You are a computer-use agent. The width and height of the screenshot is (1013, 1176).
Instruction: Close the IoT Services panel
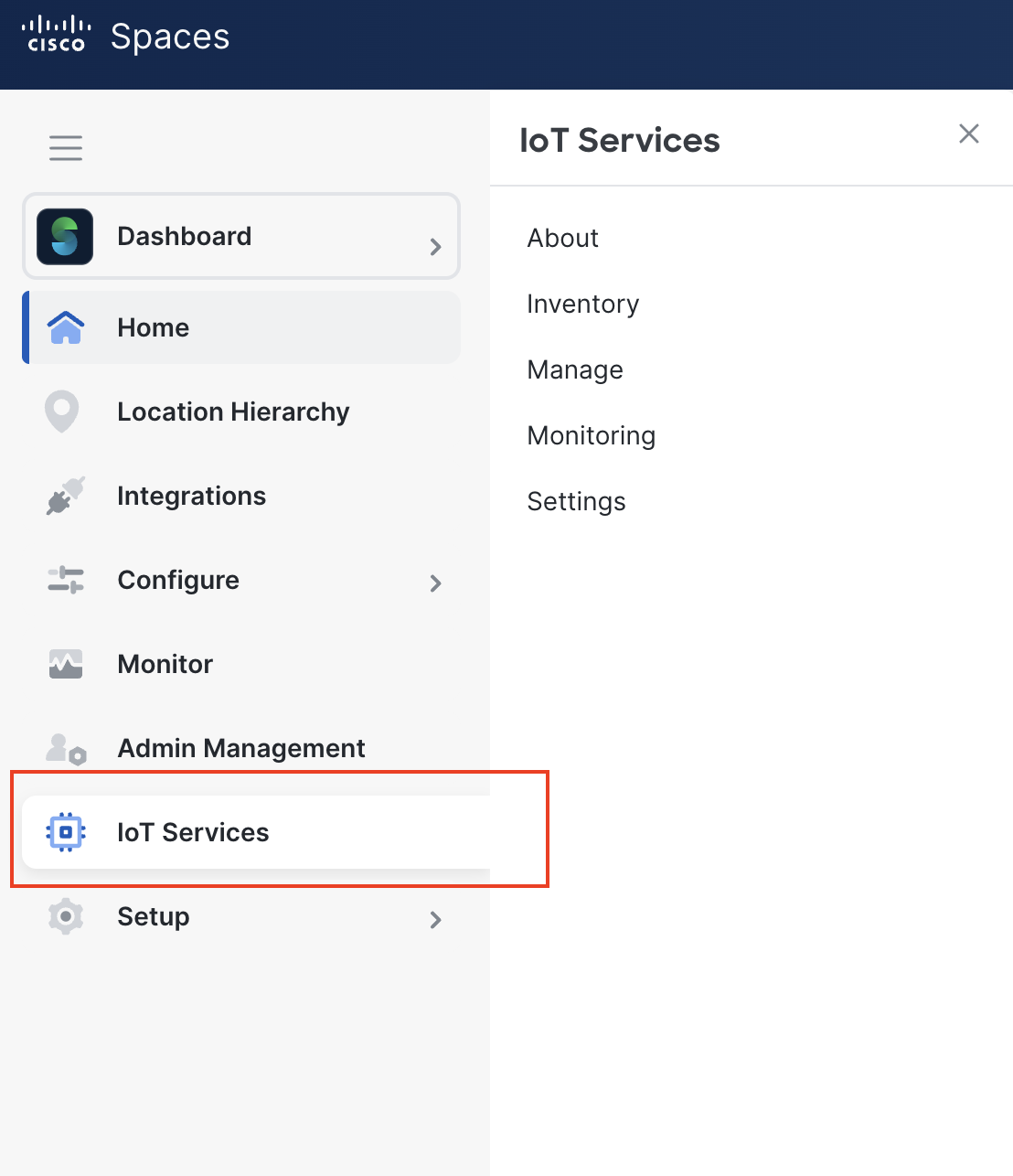pyautogui.click(x=968, y=134)
